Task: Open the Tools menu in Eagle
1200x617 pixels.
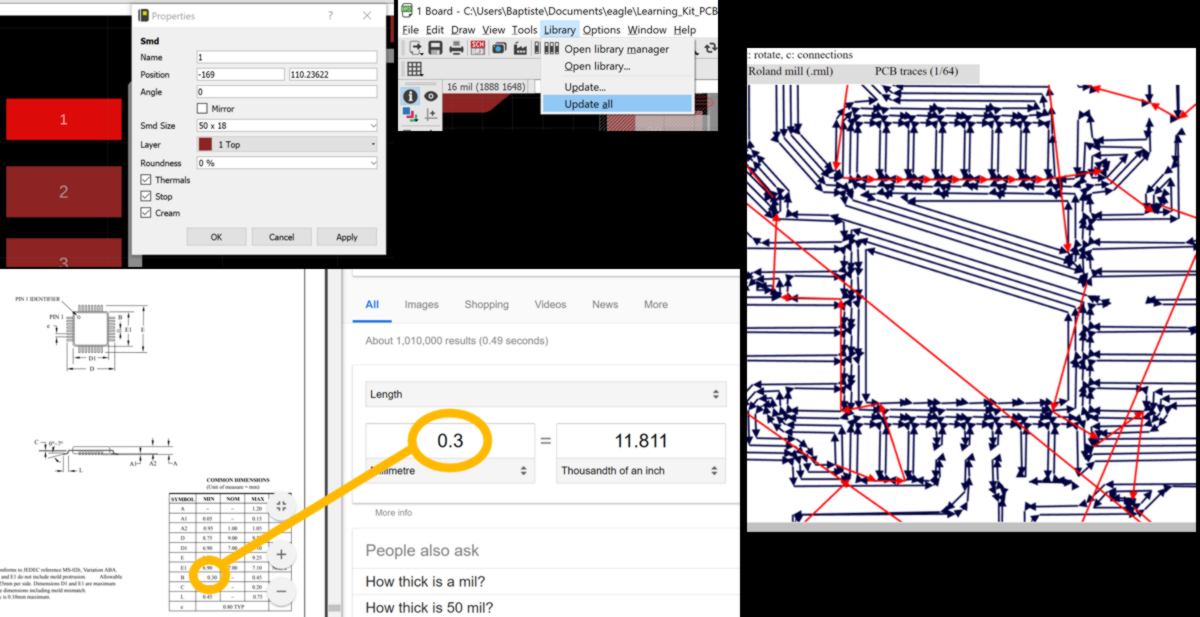Action: [x=524, y=30]
